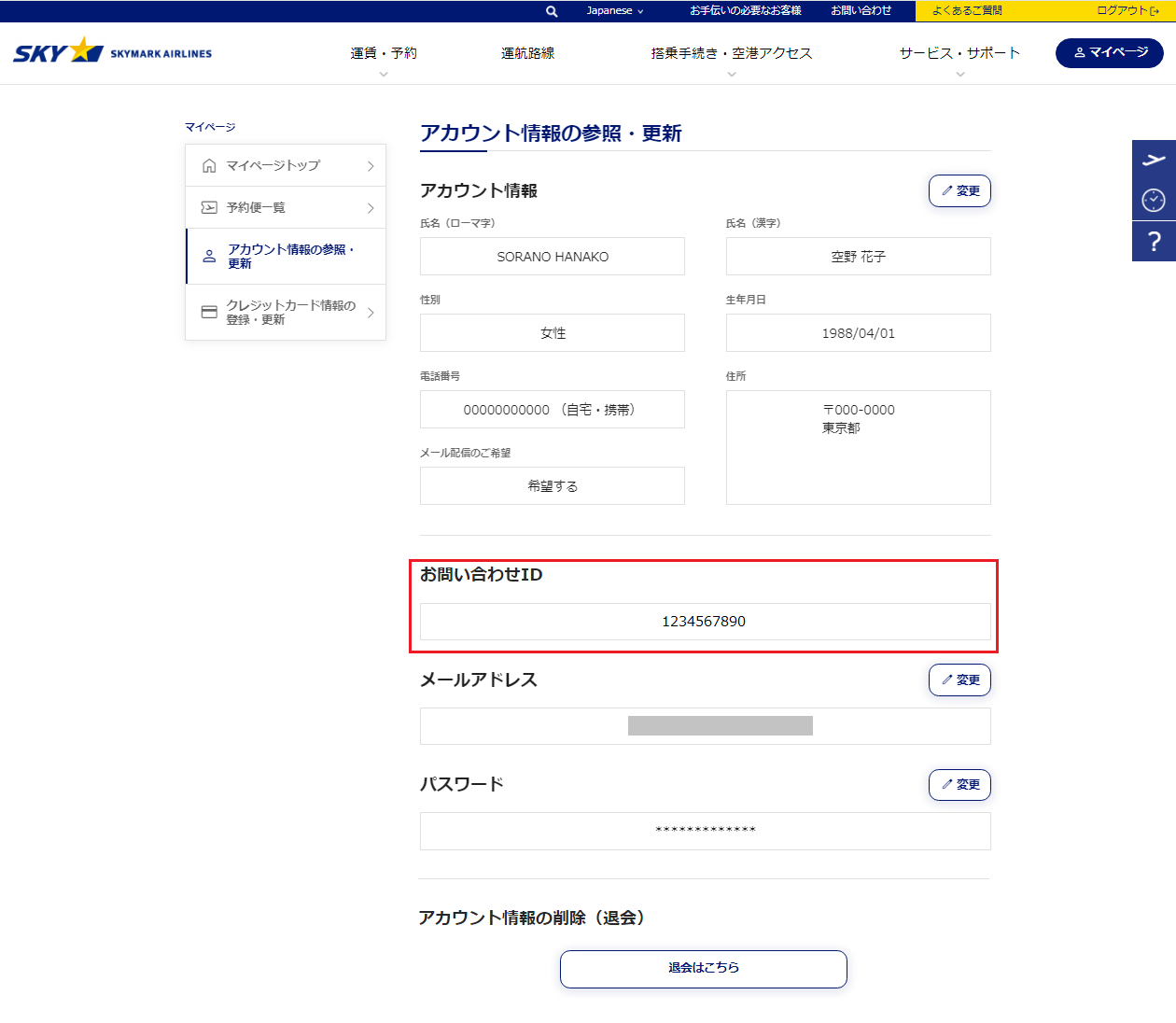Click 変更 button for パスワード
The height and width of the screenshot is (1023, 1176).
click(959, 785)
